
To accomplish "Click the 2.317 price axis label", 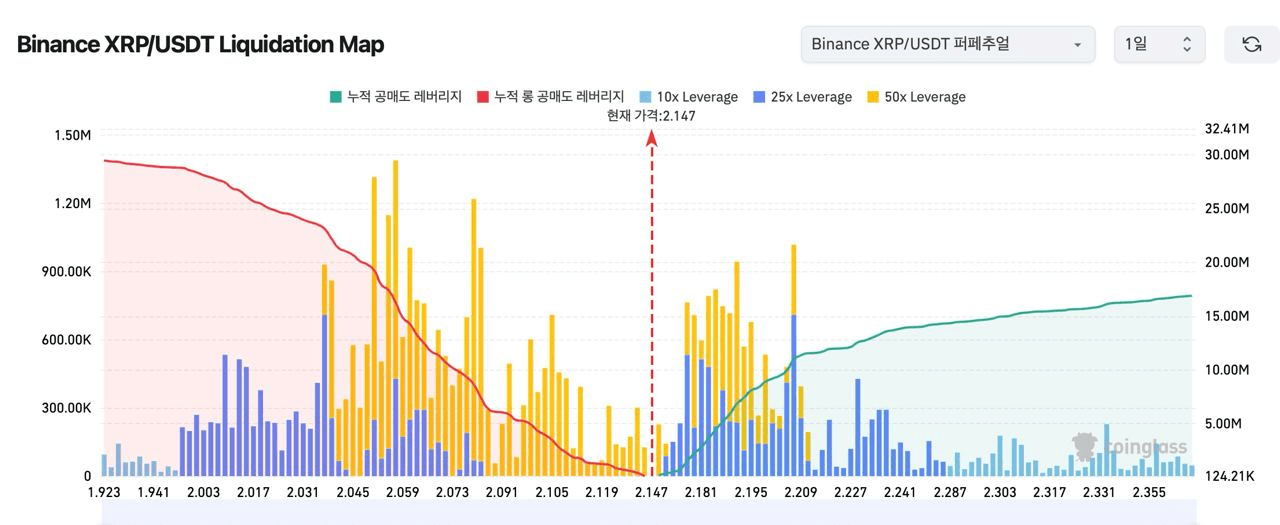I will 1050,492.
